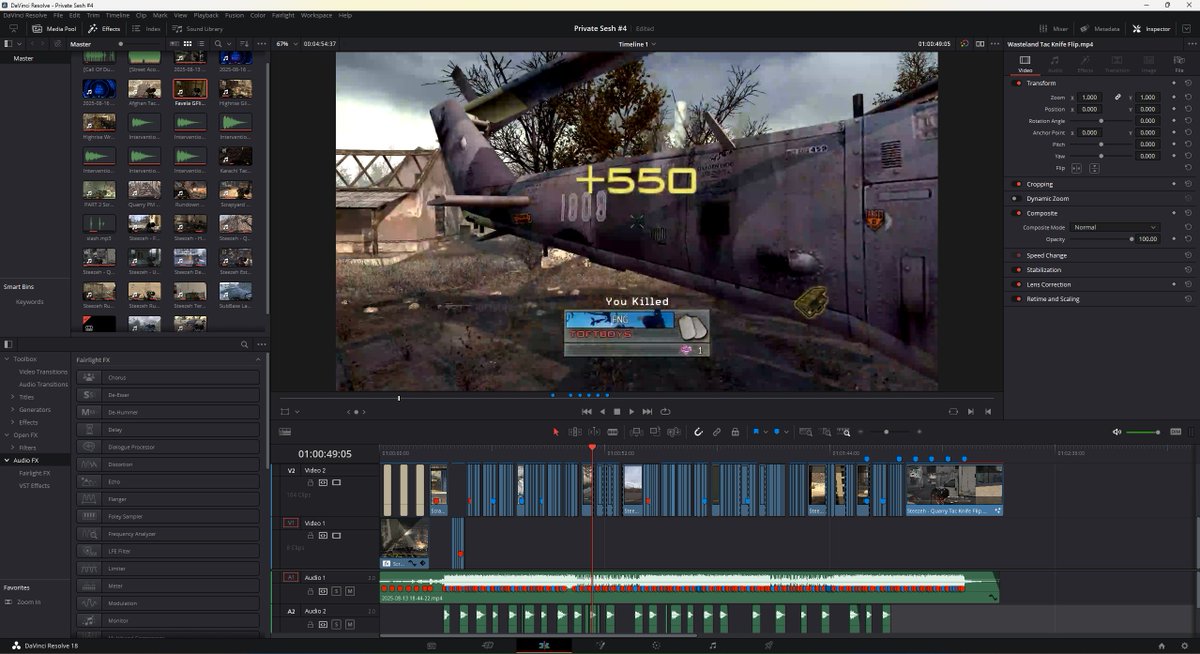
Task: Adjust the Rotation Angle slider
Action: tap(1101, 120)
